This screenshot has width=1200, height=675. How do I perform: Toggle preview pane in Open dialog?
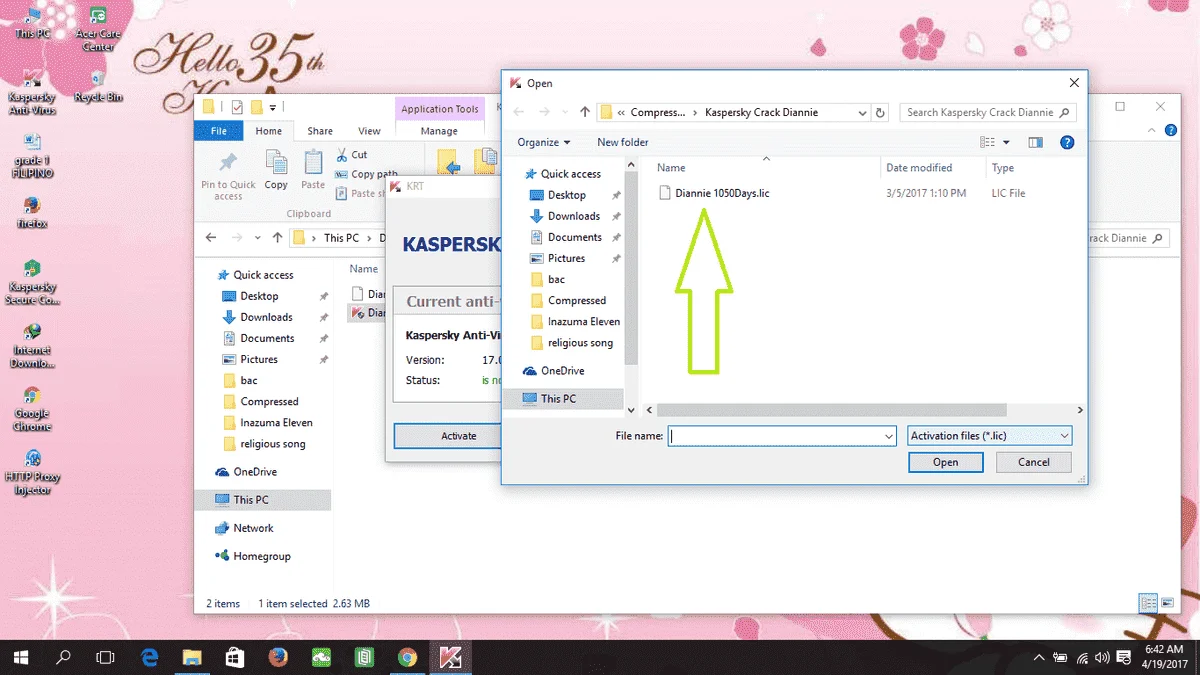tap(1035, 142)
